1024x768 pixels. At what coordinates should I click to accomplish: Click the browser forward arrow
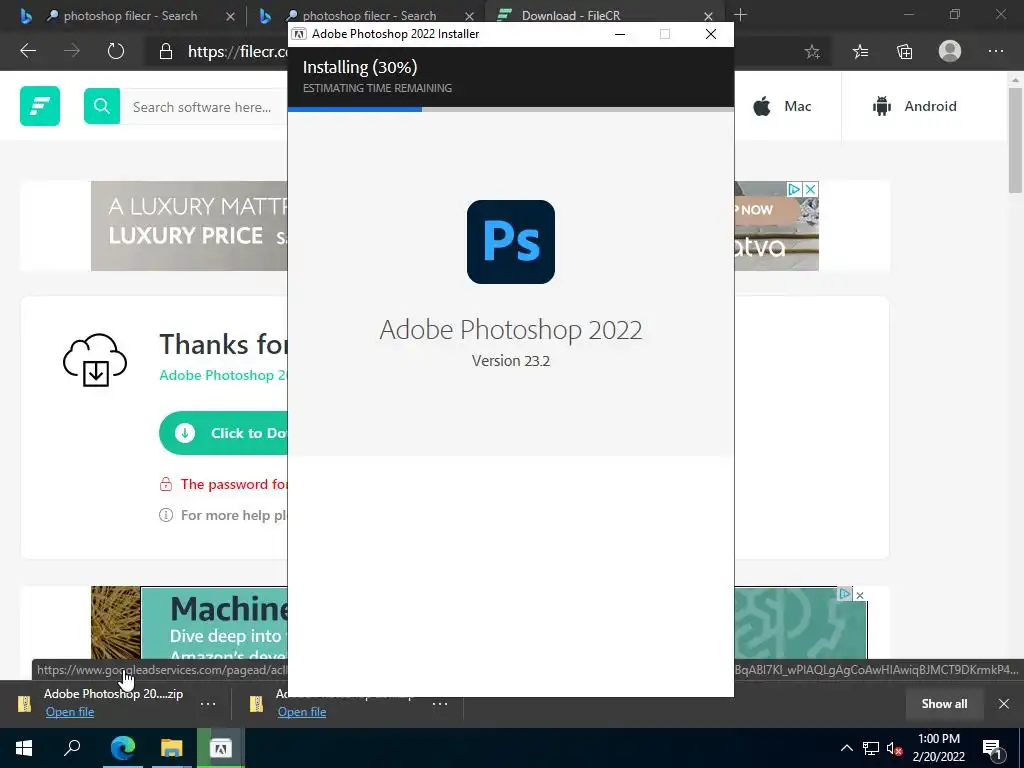72,51
